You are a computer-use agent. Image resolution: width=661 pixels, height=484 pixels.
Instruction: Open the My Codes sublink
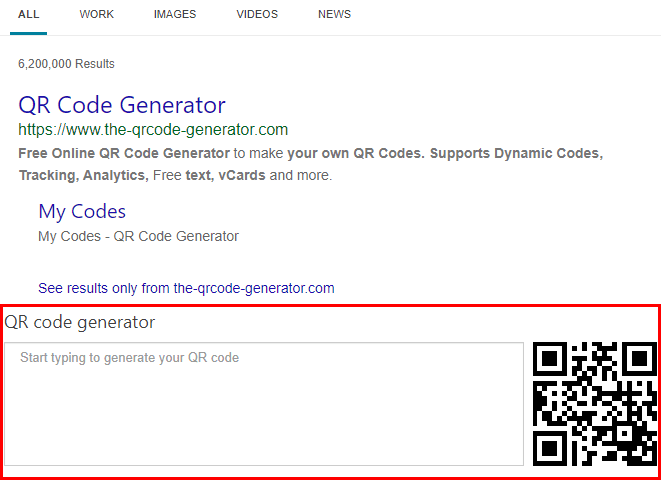pyautogui.click(x=82, y=211)
